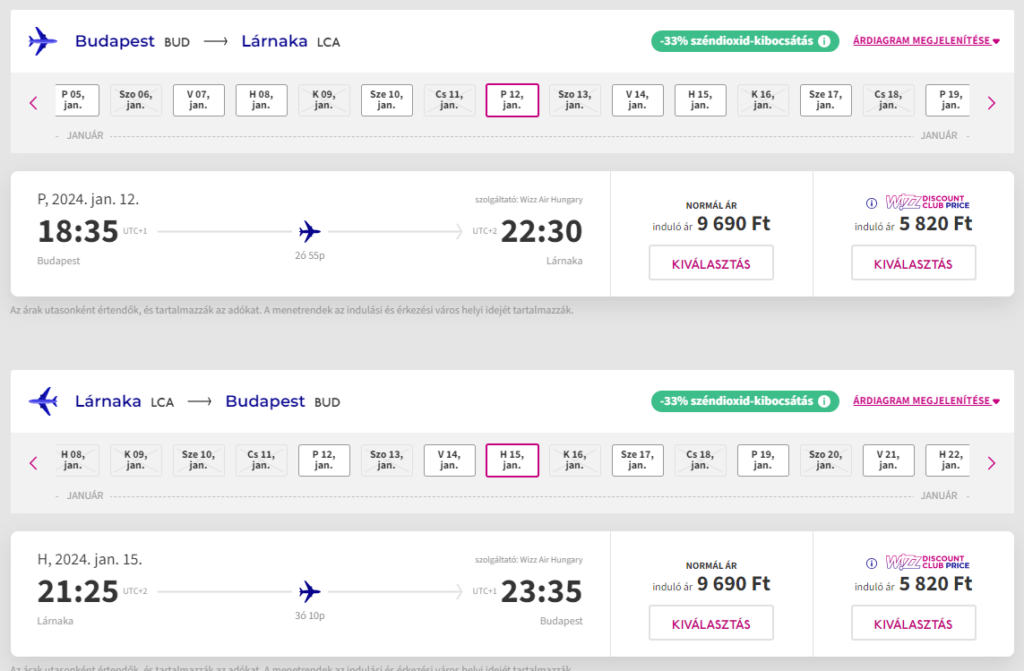This screenshot has width=1024, height=671.
Task: Select outbound date Sze 10, jan.
Action: click(387, 100)
